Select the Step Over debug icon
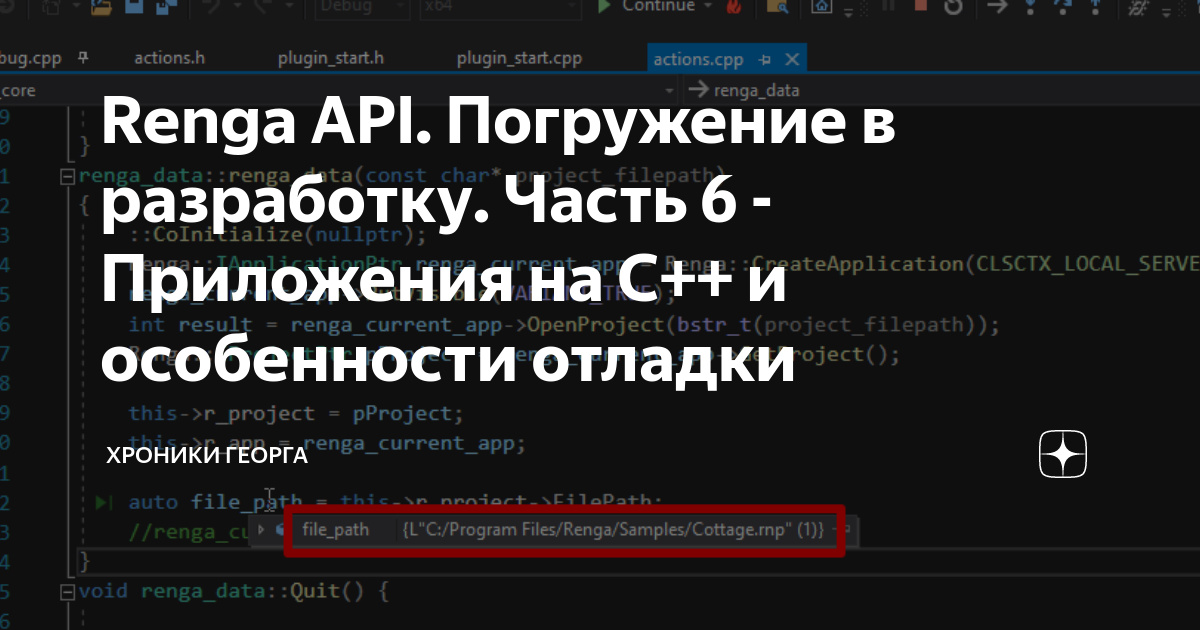This screenshot has height=630, width=1200. (1062, 7)
